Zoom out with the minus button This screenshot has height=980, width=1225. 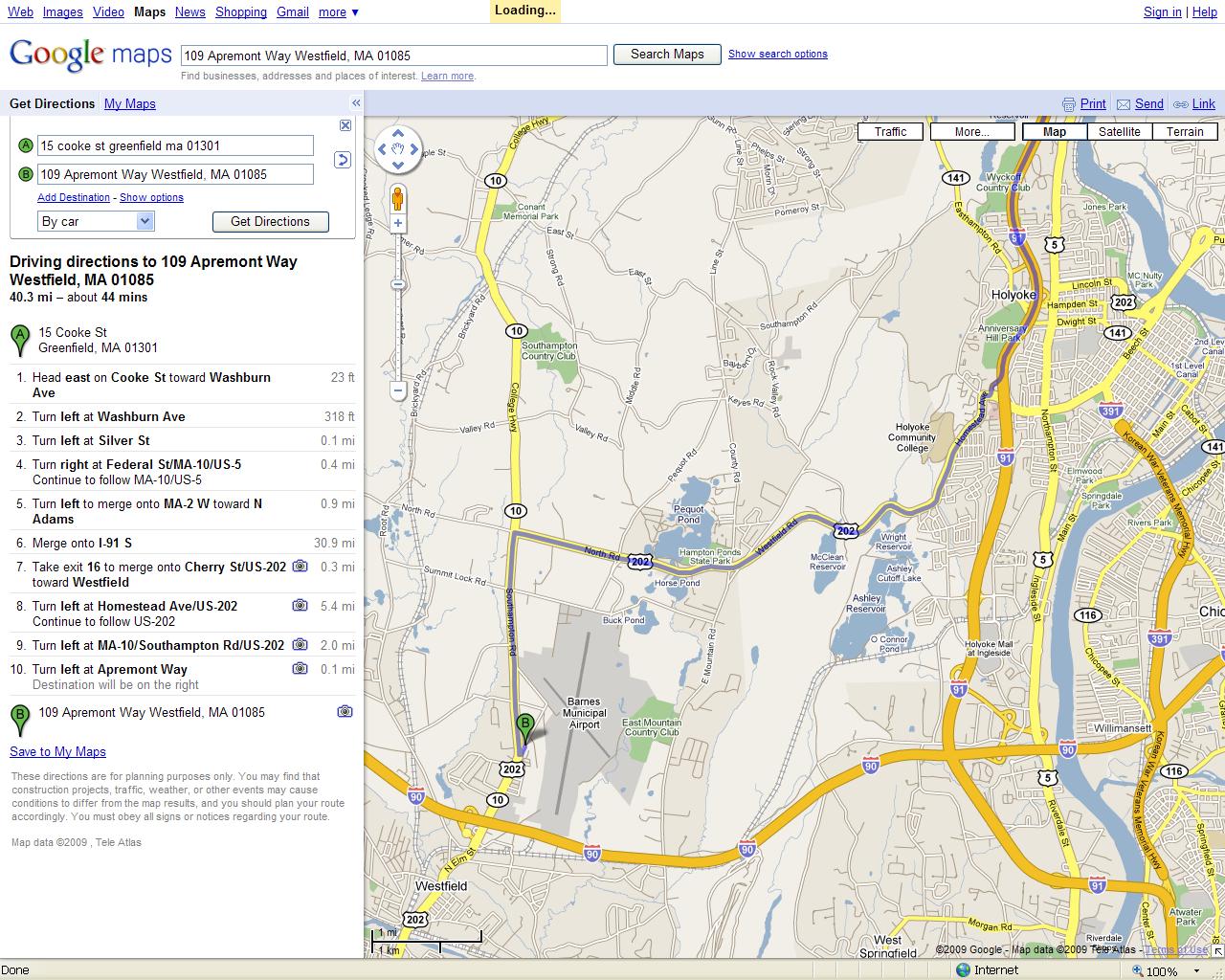click(x=398, y=390)
